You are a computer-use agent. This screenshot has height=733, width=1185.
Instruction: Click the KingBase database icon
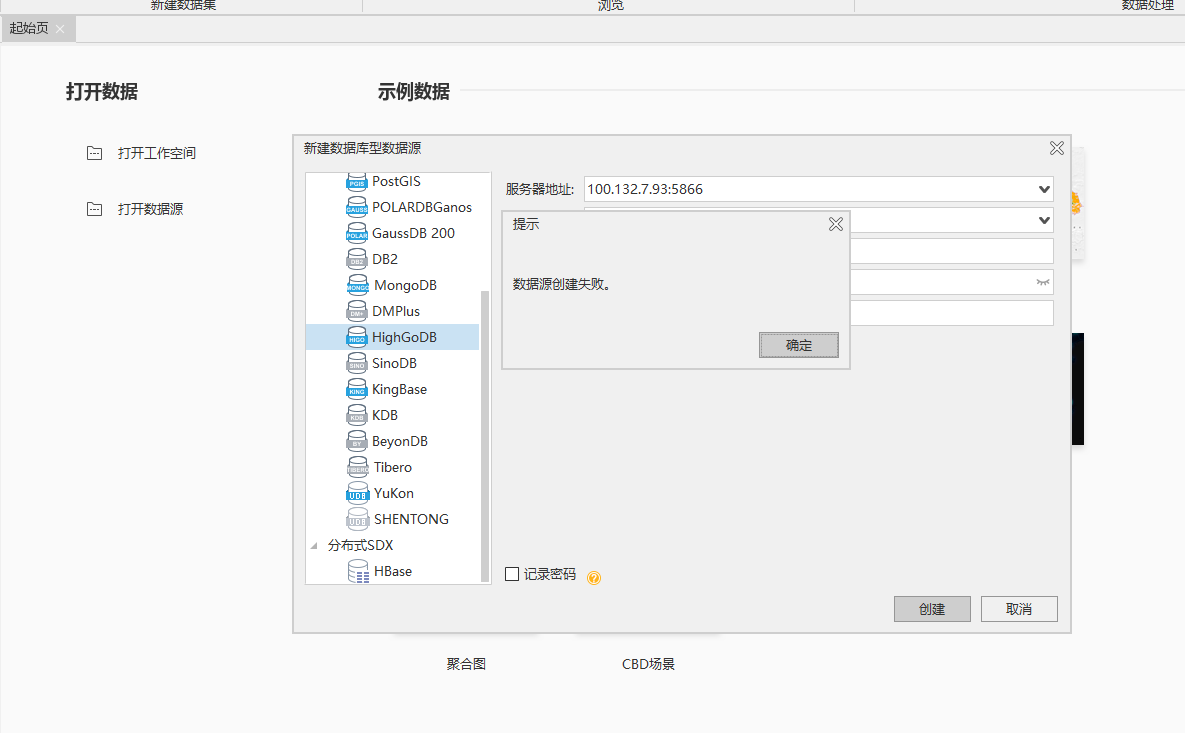357,389
